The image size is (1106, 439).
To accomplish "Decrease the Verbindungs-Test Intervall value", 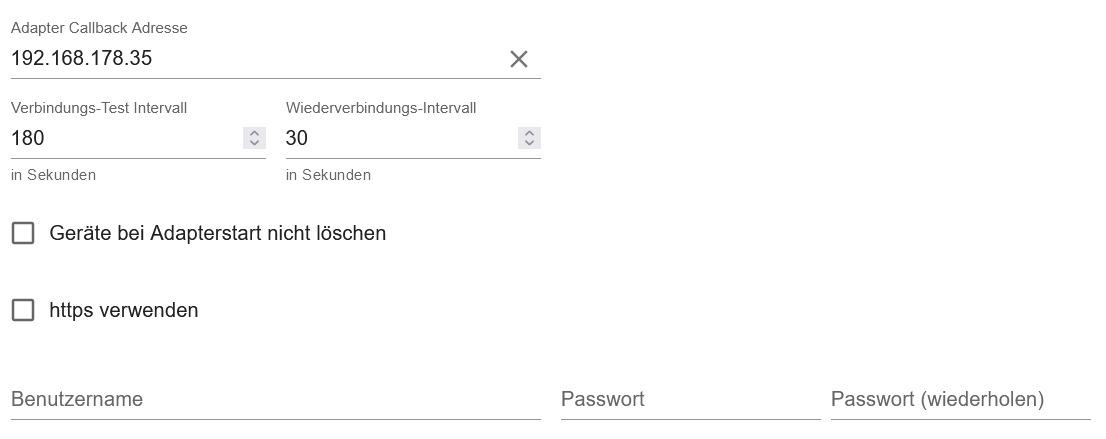I will (254, 143).
